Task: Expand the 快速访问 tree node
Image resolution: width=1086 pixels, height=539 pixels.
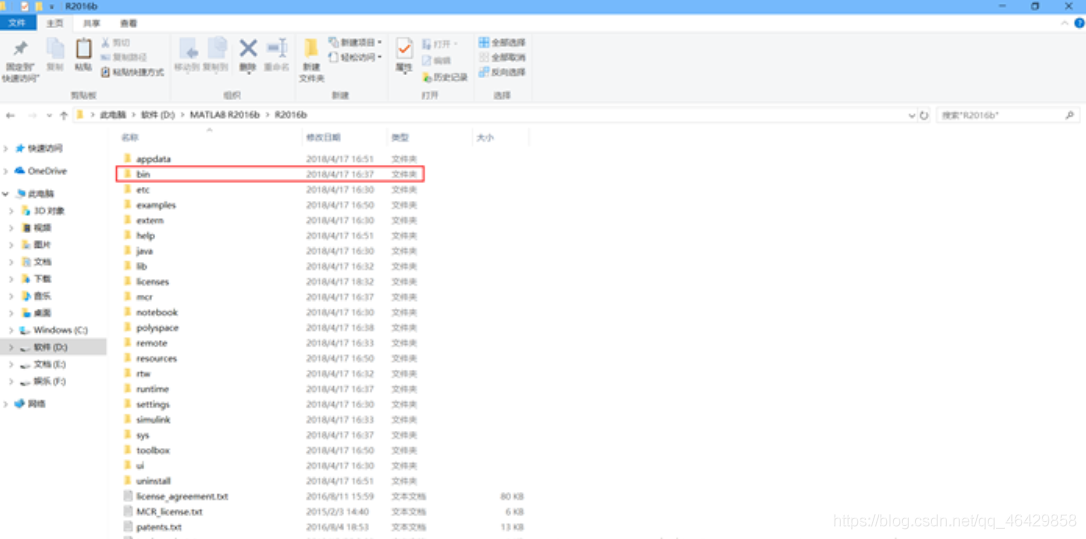Action: pos(6,148)
